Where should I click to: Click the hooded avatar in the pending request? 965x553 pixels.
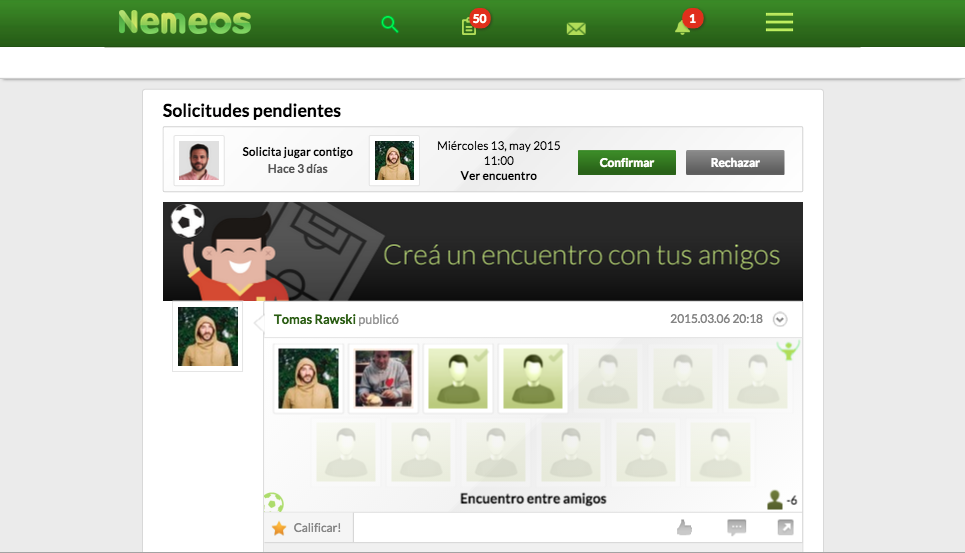coord(394,161)
